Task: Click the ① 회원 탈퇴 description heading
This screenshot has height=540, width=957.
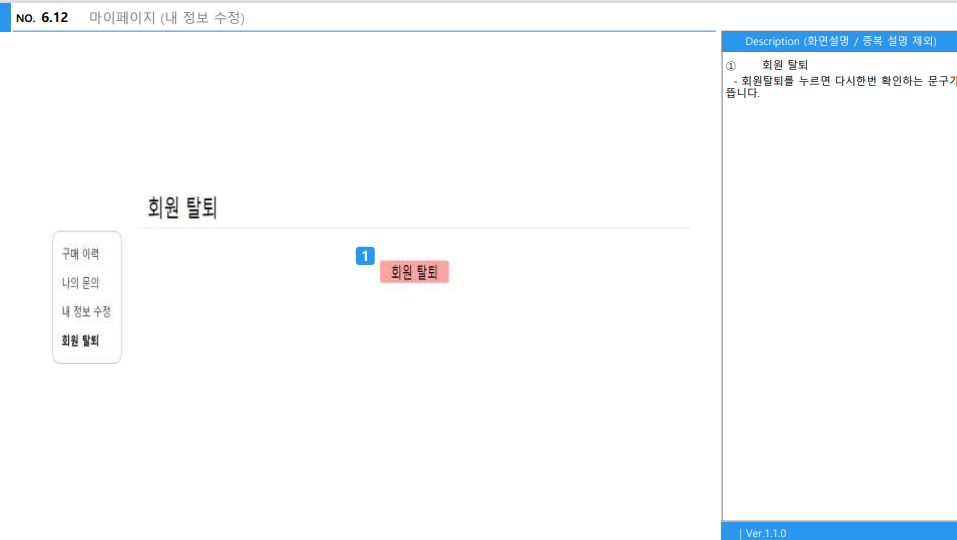Action: (767, 65)
